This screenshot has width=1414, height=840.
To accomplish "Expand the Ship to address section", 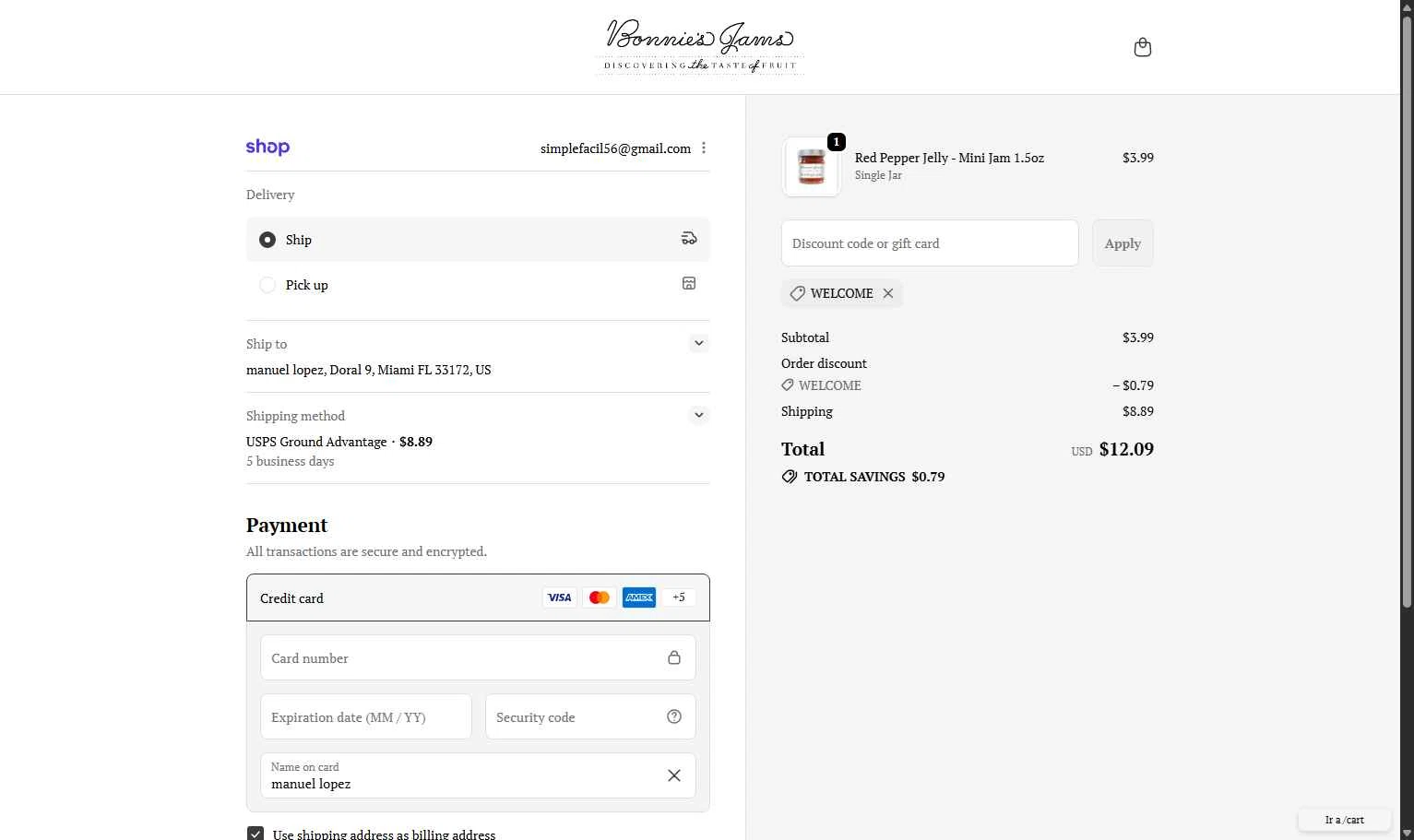I will pyautogui.click(x=698, y=343).
